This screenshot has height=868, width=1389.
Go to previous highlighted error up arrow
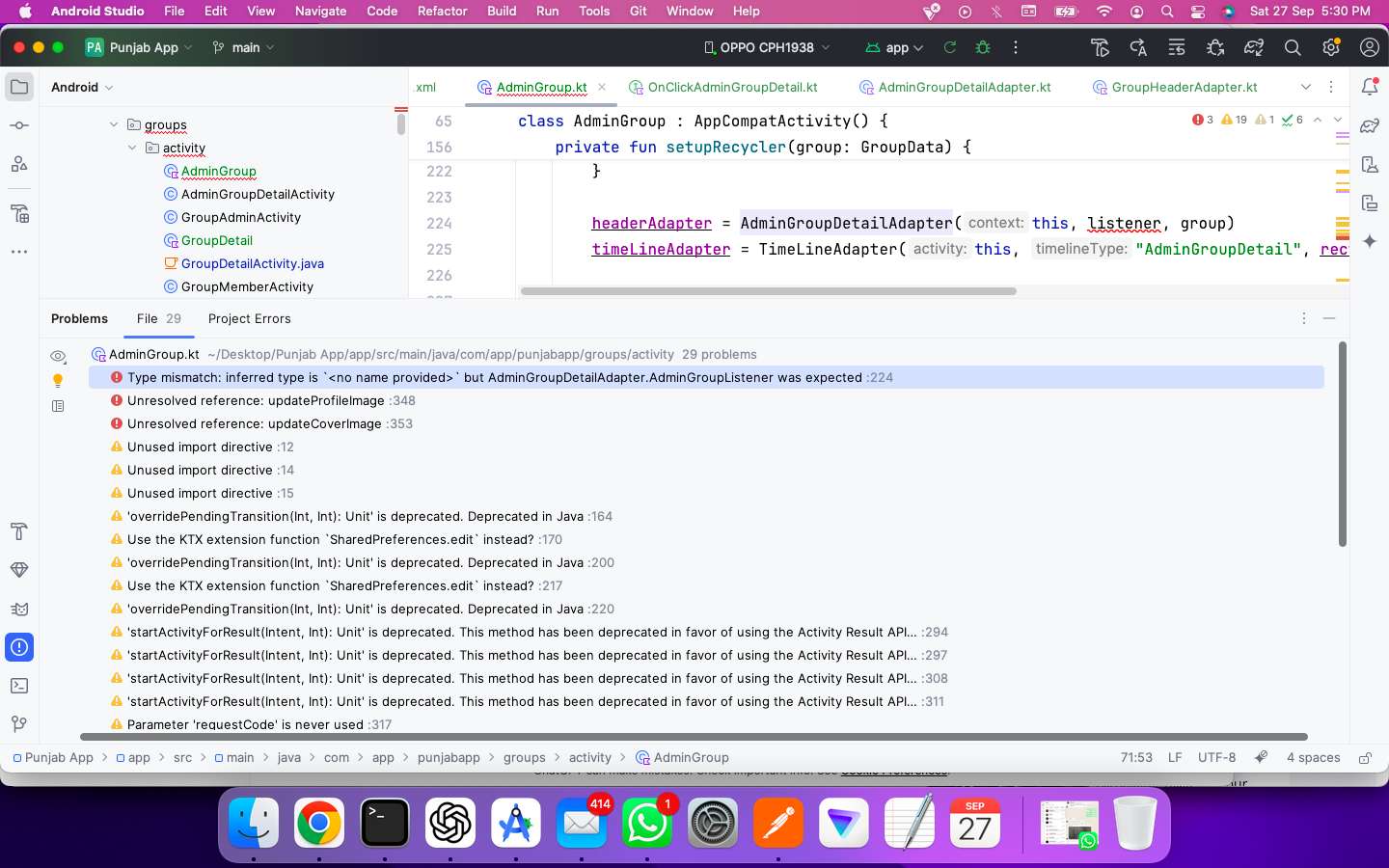[x=1318, y=120]
